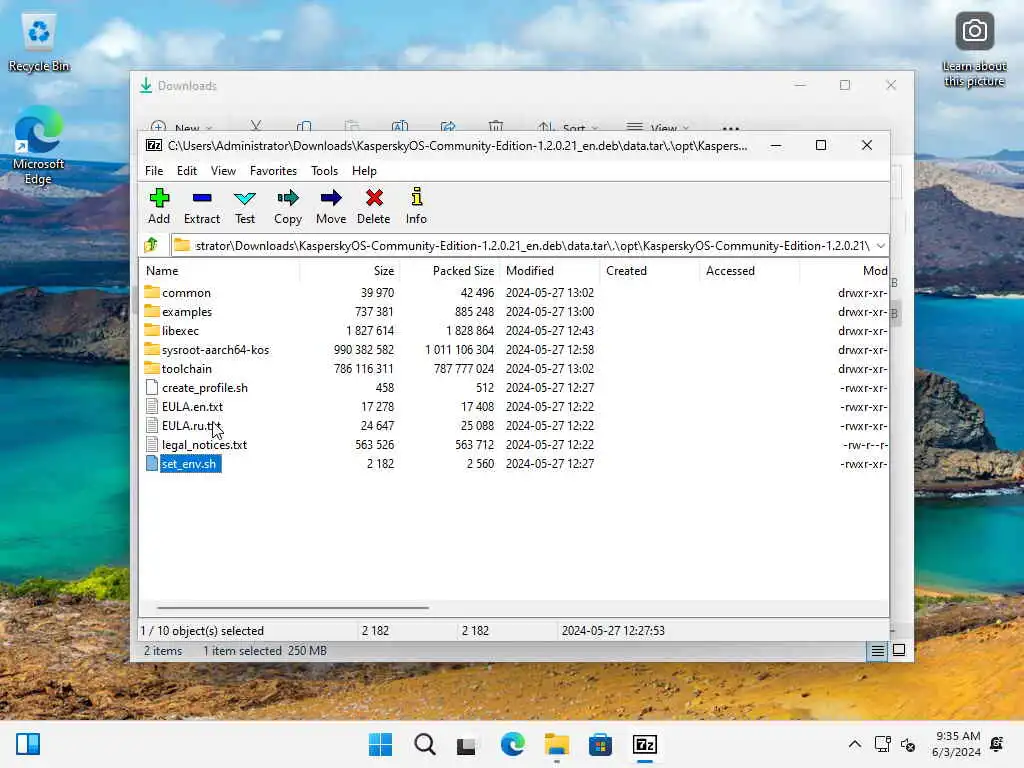Click the See more ellipsis in Downloads window
This screenshot has height=768, width=1024.
click(x=731, y=128)
